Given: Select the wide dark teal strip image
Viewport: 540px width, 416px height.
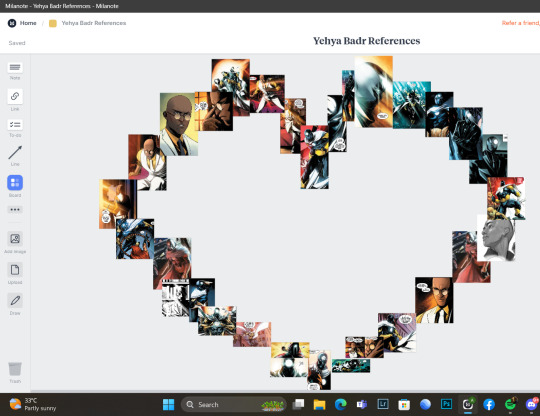Looking at the screenshot, I should (351, 366).
